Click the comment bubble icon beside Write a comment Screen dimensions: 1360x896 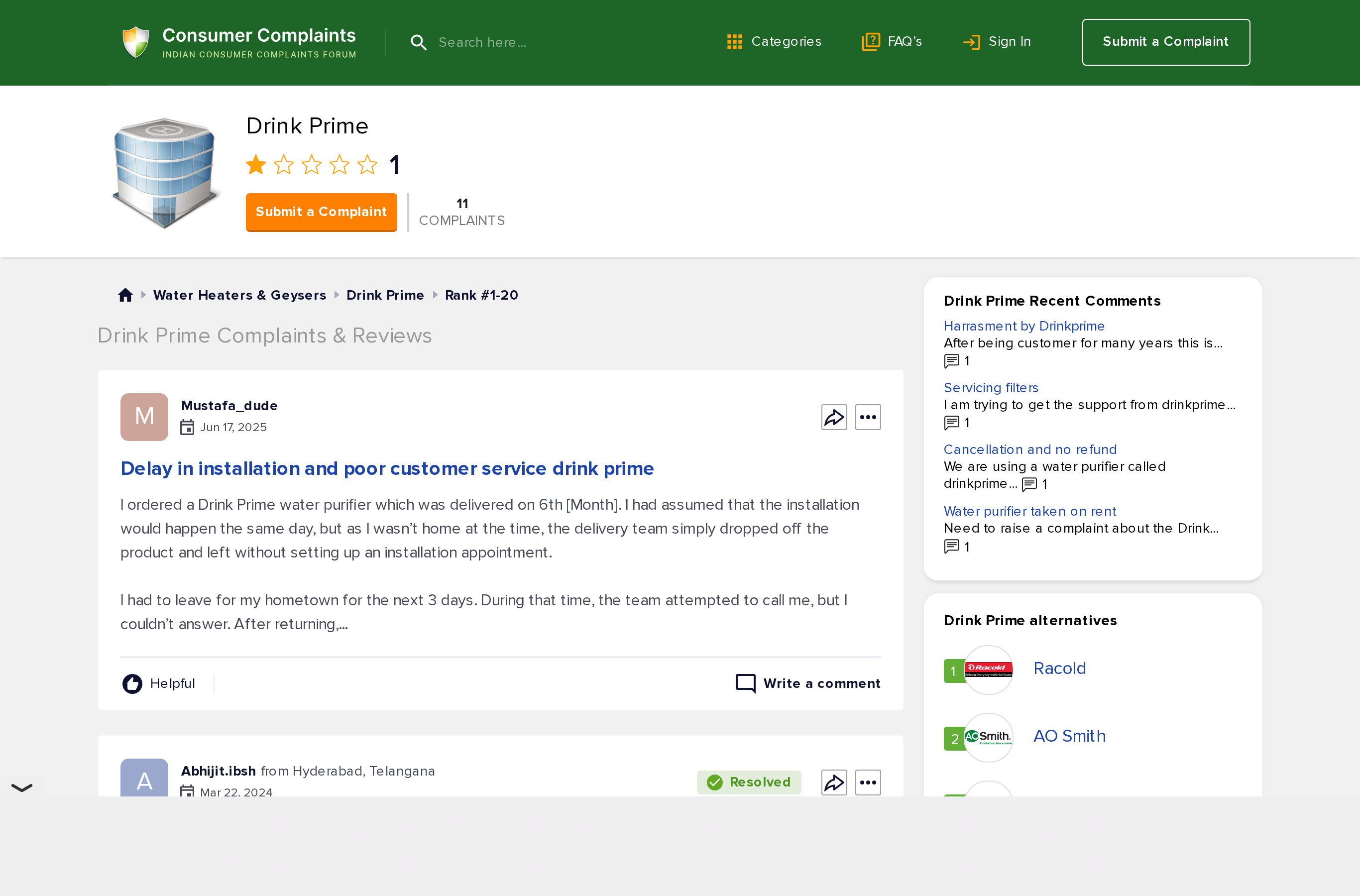745,683
